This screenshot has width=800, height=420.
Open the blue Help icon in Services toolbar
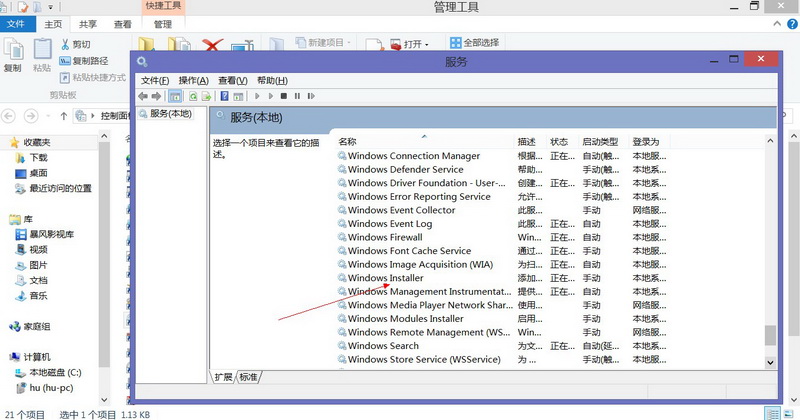[x=224, y=96]
